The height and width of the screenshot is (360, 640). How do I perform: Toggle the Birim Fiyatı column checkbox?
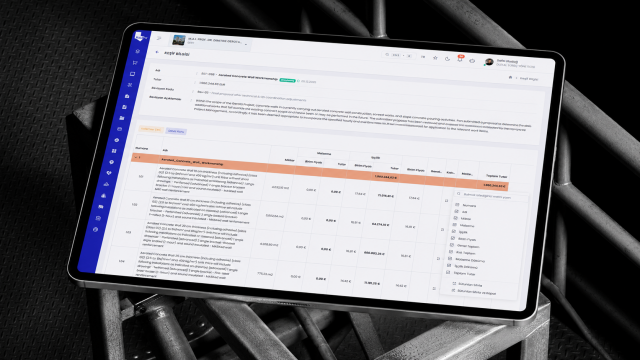click(453, 238)
